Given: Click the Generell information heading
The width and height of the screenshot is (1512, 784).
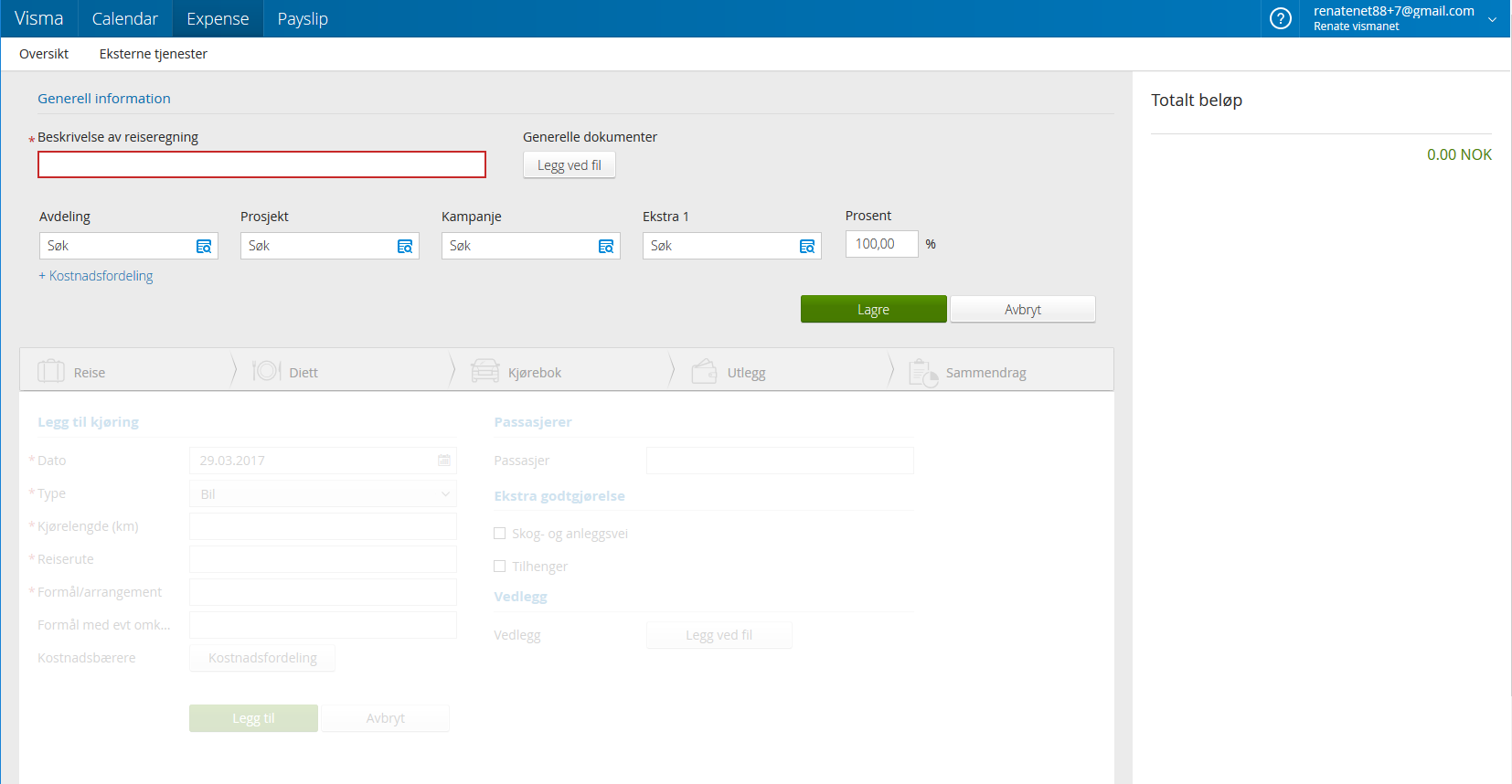Looking at the screenshot, I should click(x=104, y=99).
